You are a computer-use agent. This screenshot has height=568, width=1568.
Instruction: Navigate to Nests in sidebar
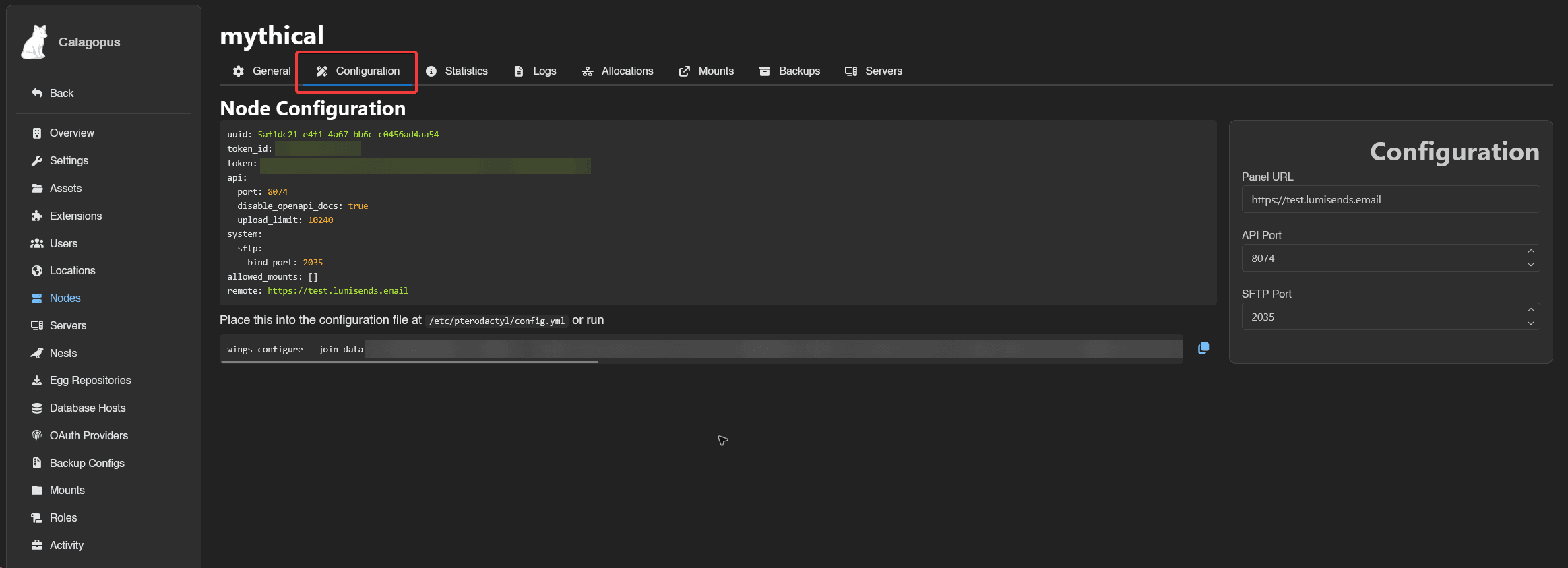click(x=63, y=353)
